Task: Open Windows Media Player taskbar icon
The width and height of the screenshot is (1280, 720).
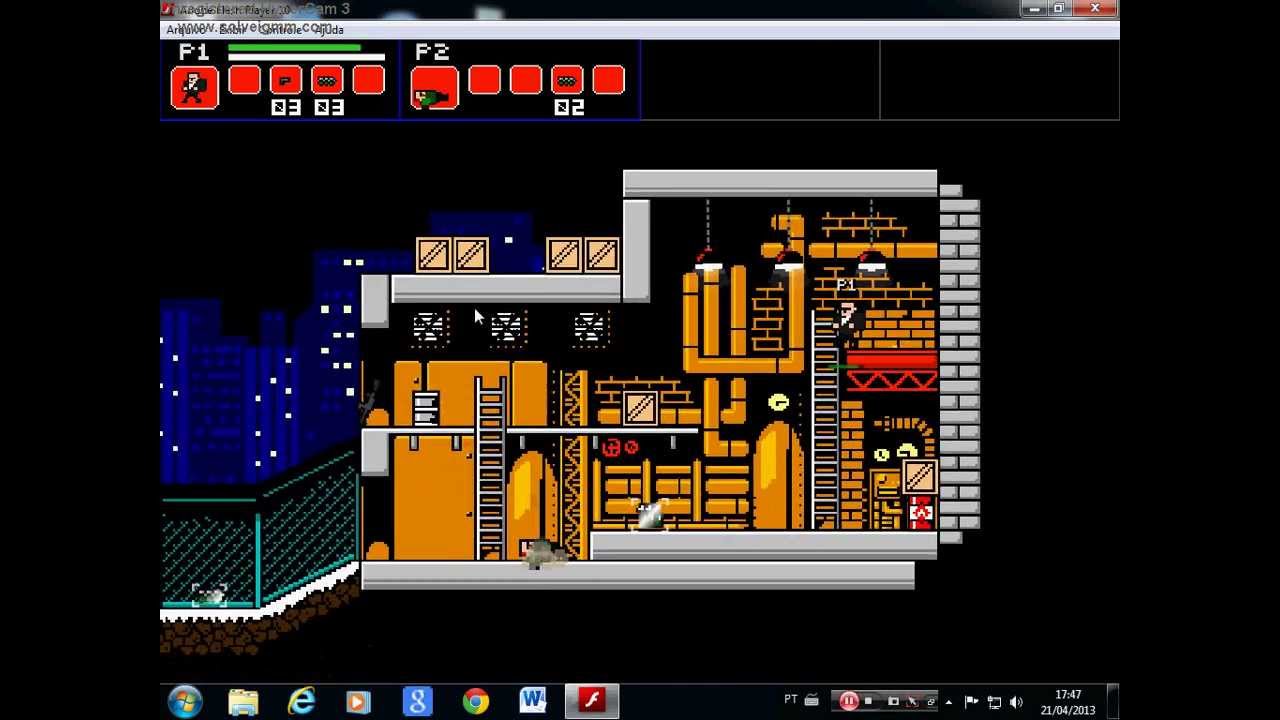Action: point(358,701)
